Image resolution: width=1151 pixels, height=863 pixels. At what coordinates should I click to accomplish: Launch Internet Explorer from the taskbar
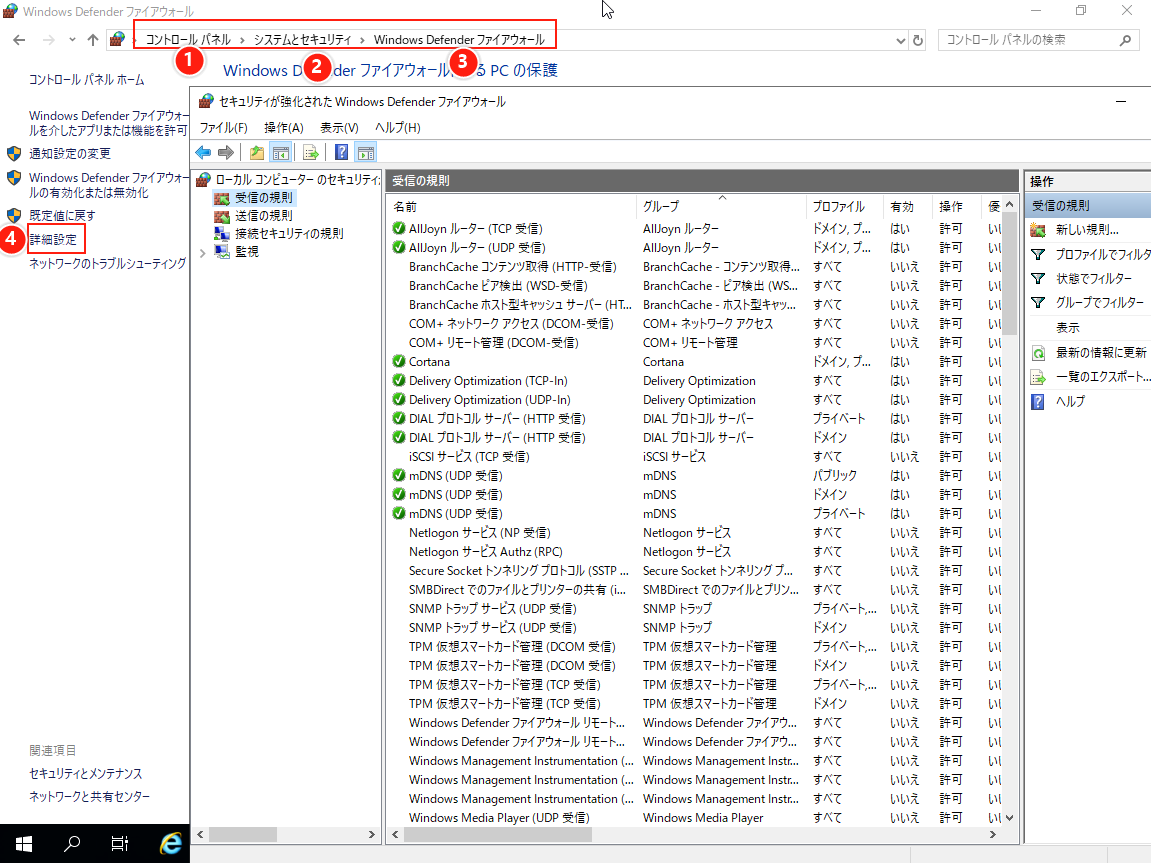click(170, 844)
